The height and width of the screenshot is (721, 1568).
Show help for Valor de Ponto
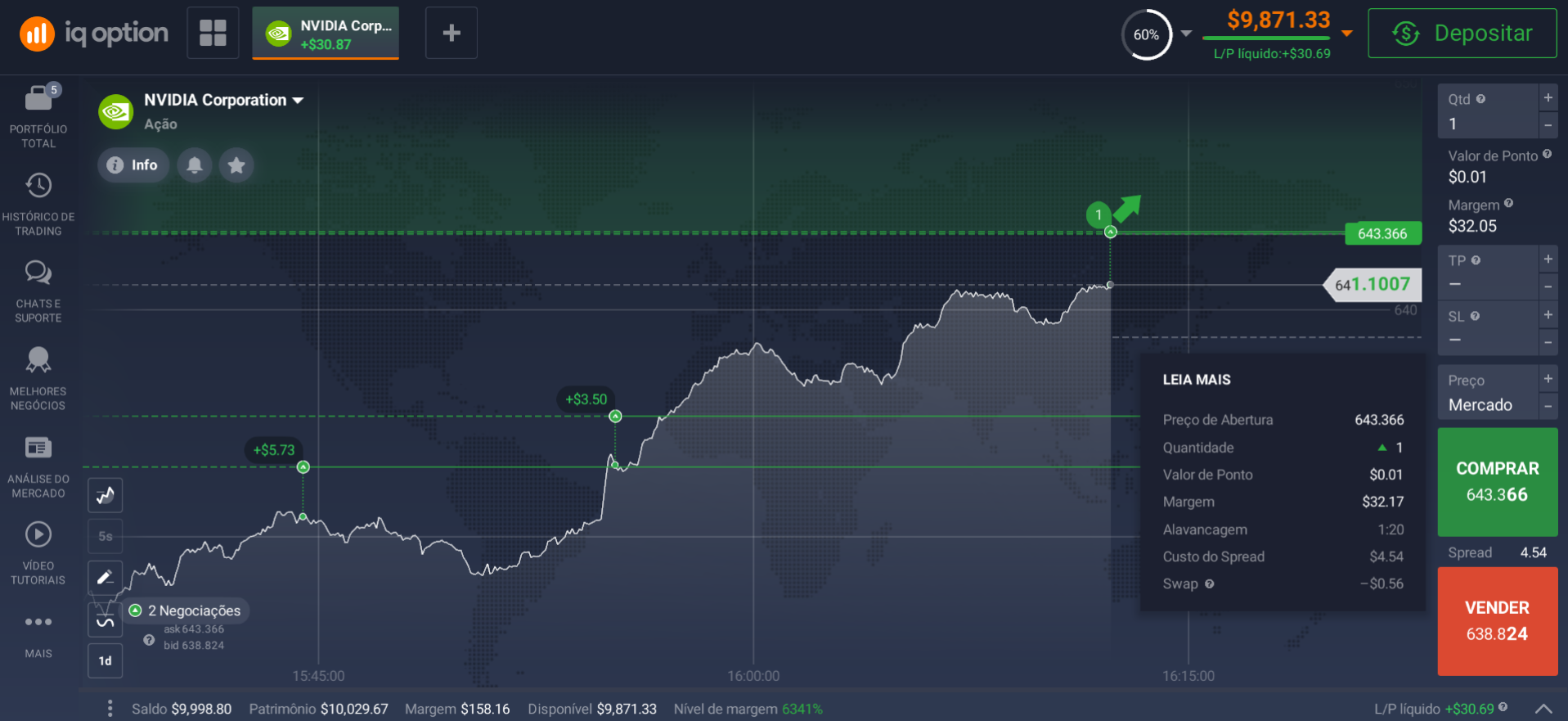pos(1547,154)
